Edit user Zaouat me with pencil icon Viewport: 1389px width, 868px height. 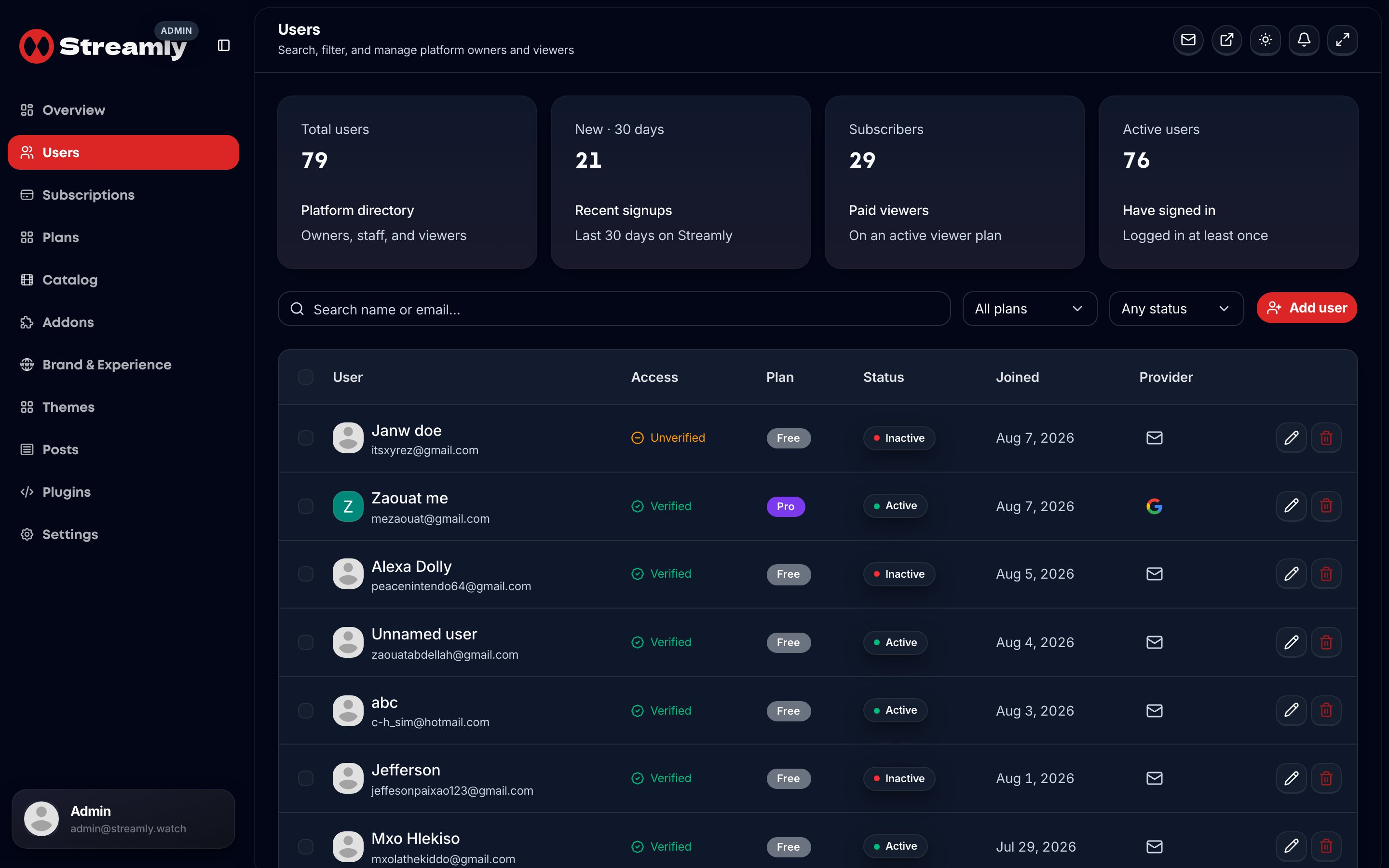pyautogui.click(x=1292, y=506)
